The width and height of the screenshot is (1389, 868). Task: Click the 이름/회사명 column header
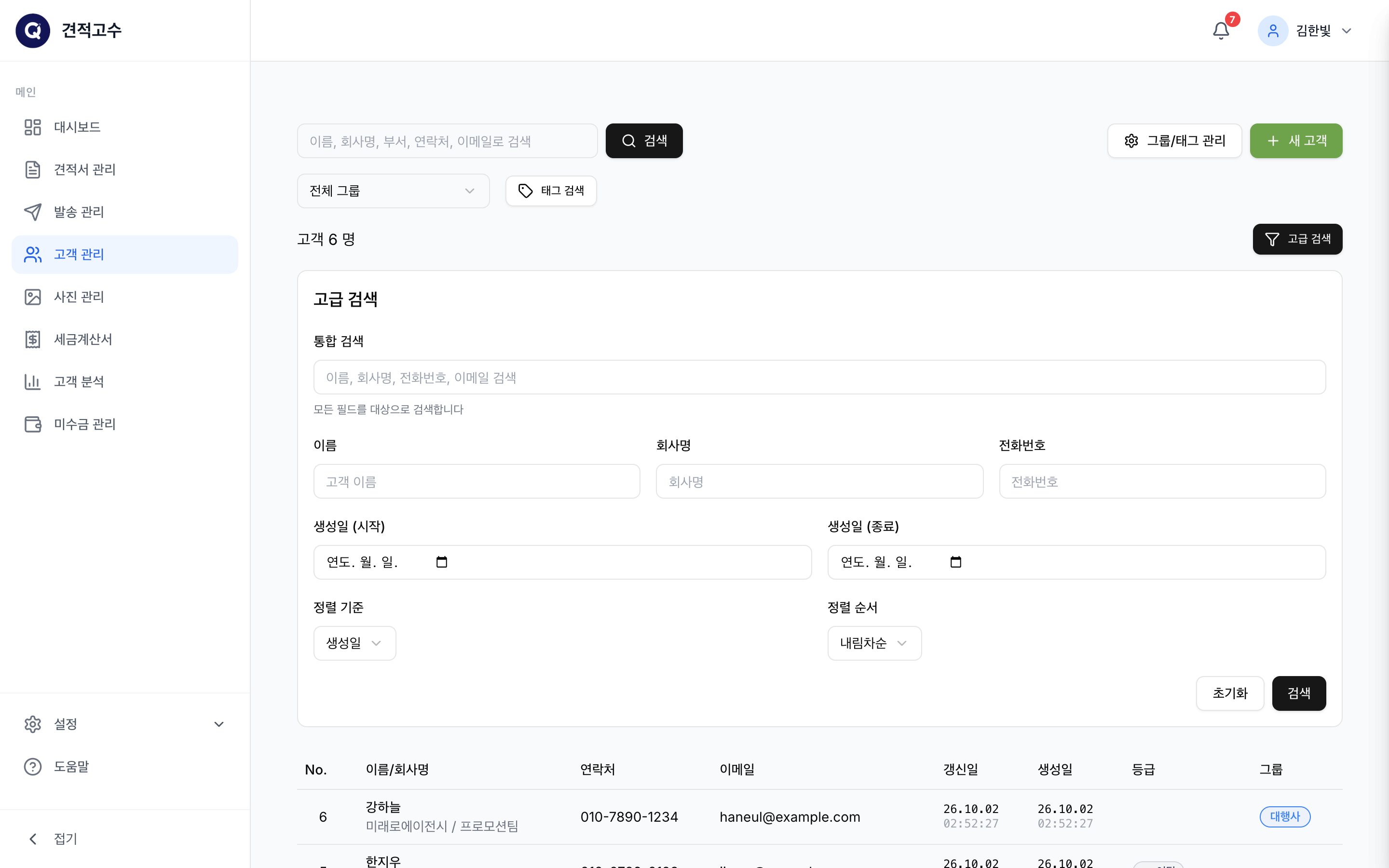(x=397, y=769)
